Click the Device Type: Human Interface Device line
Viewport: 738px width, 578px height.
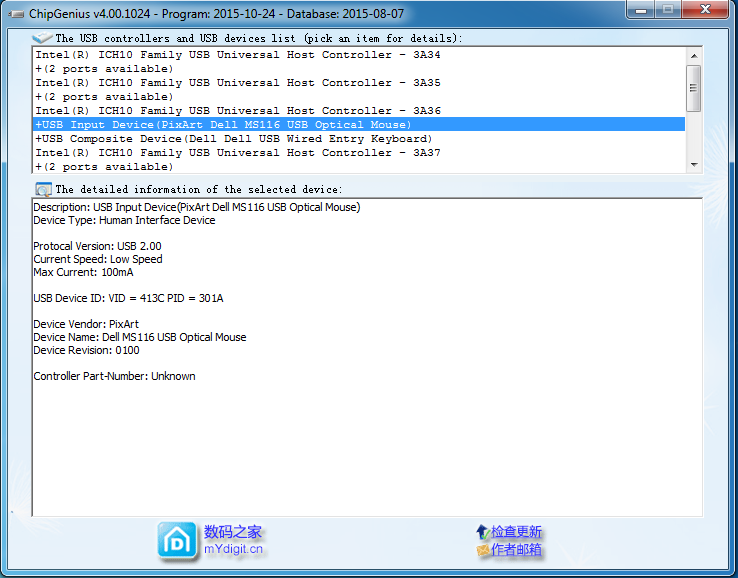pyautogui.click(x=124, y=220)
